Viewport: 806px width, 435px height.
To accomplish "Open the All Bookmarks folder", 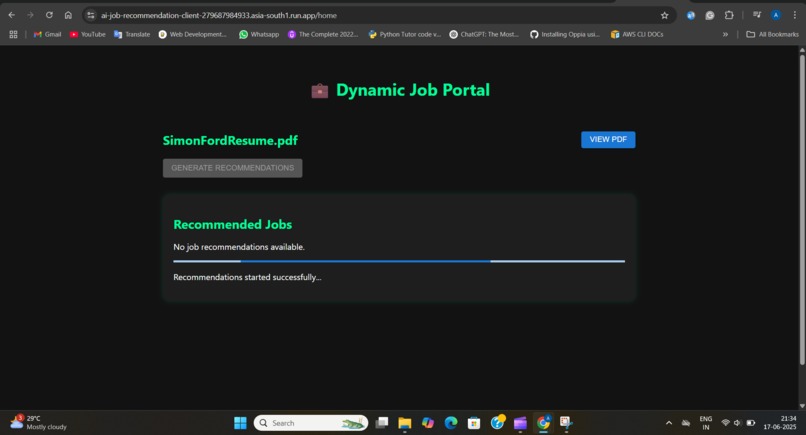I will point(773,34).
